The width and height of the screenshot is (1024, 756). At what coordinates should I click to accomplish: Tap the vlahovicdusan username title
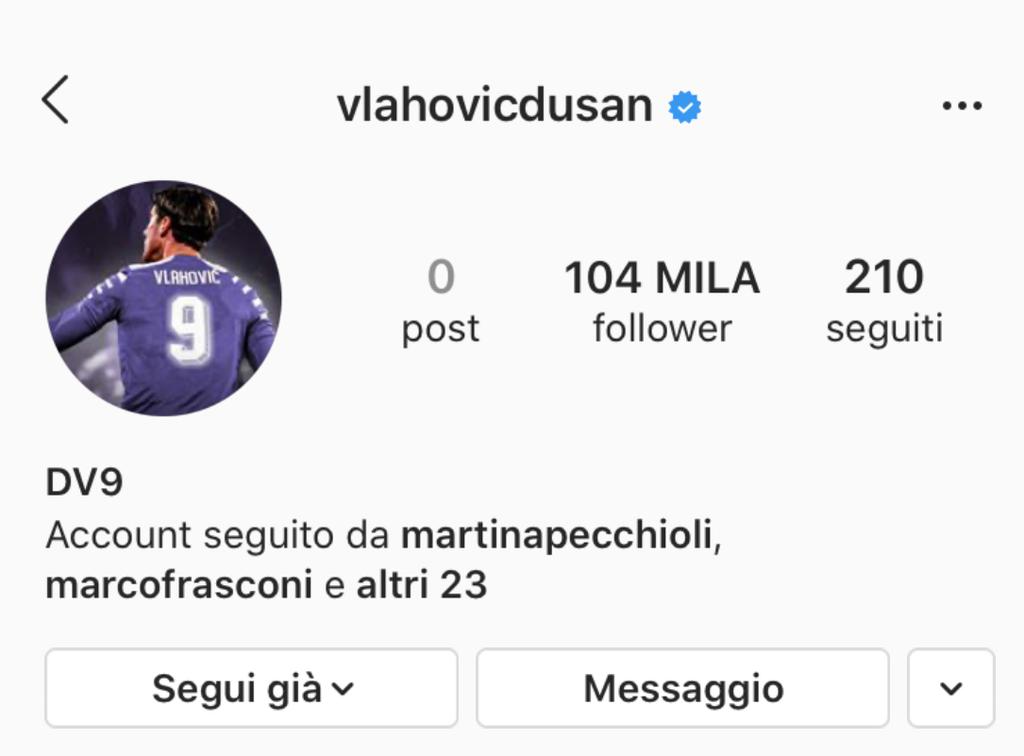494,105
